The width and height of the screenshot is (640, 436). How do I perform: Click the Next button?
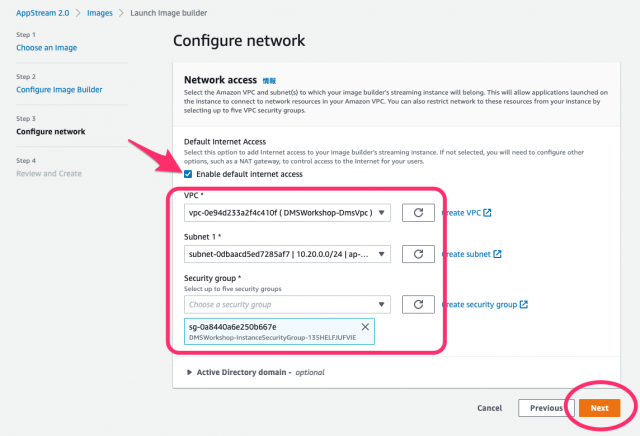[x=600, y=408]
